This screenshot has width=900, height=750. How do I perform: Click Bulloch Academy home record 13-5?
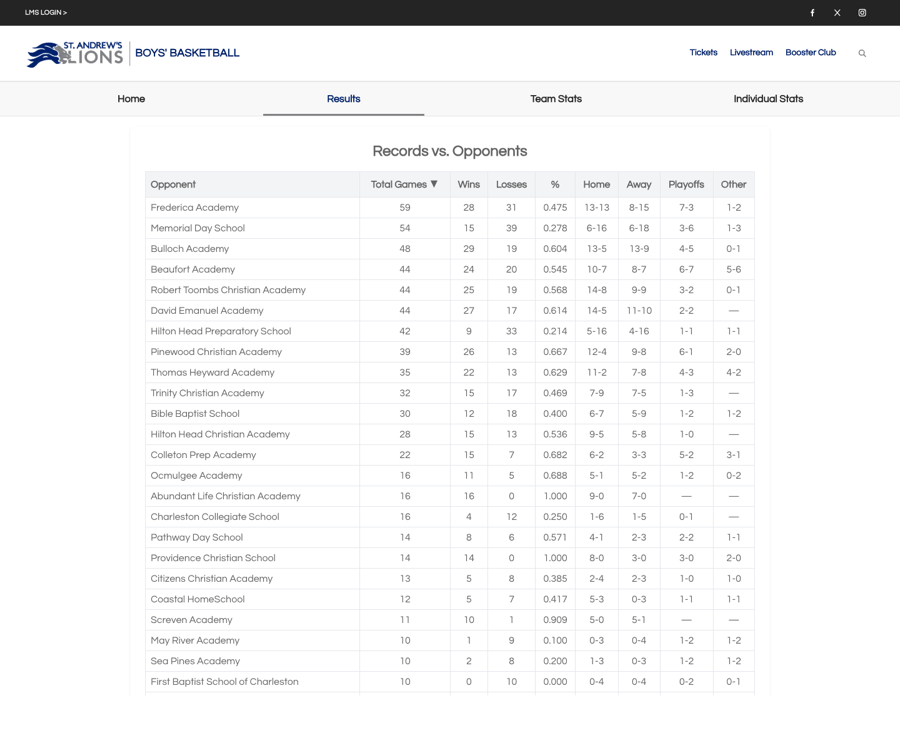point(596,249)
